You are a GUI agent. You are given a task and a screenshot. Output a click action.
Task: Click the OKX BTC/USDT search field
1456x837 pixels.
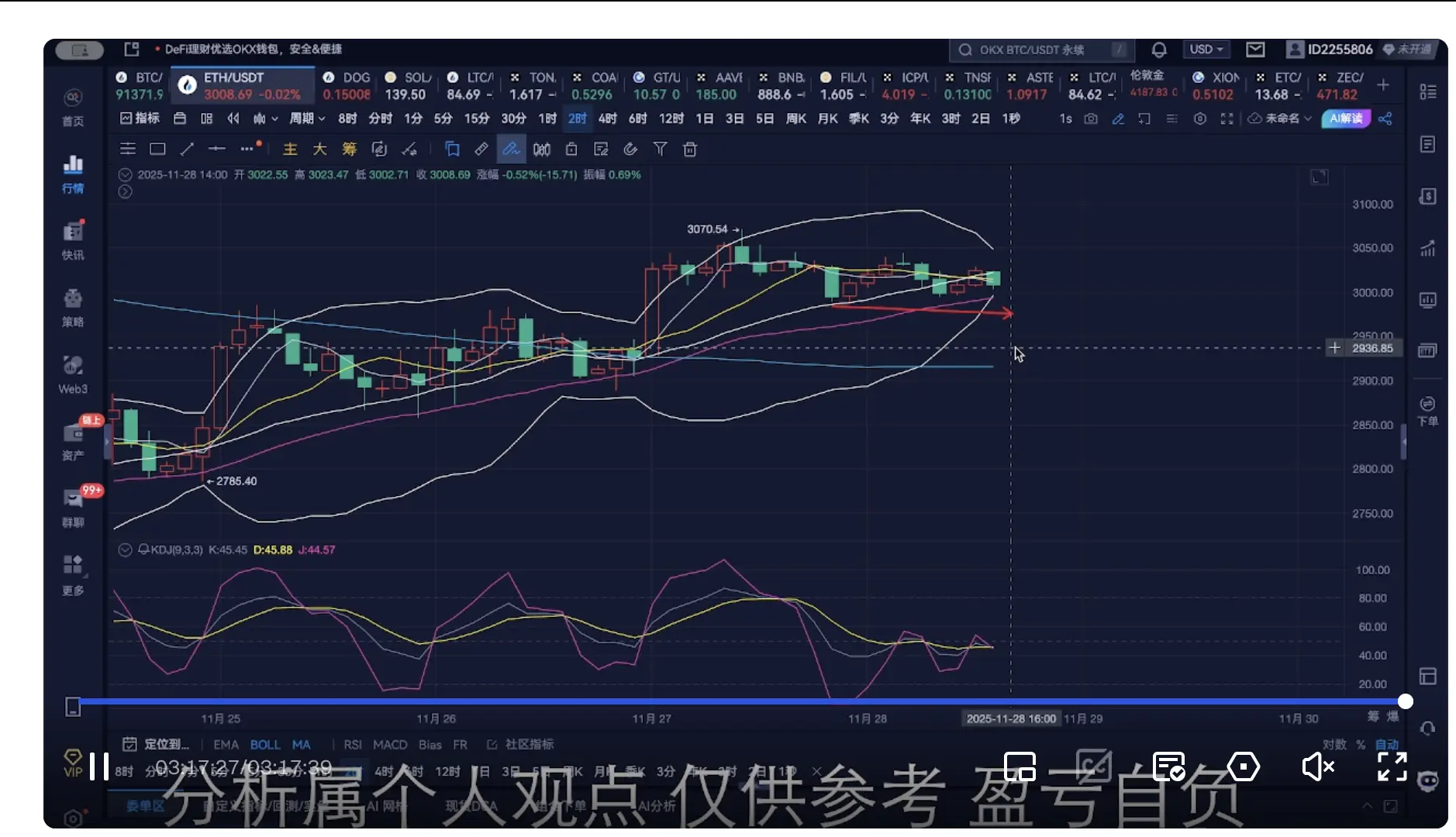(1042, 50)
